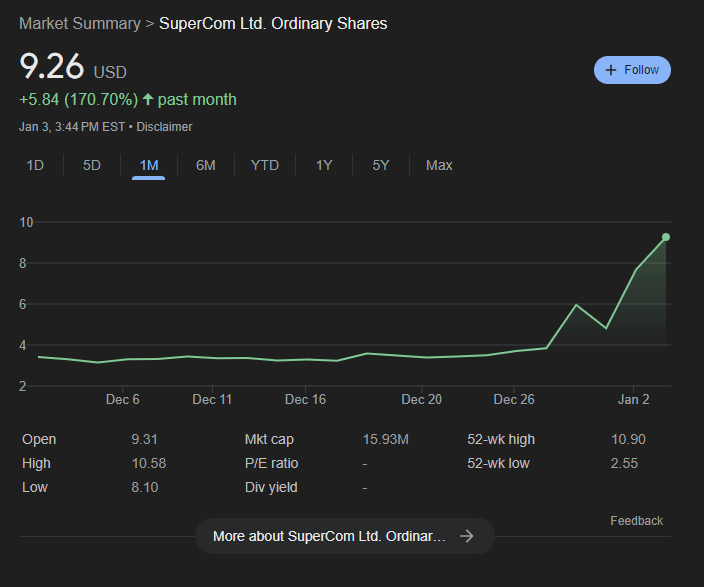704x587 pixels.
Task: Click the +5.84 (170.70%) change text
Action: coord(79,100)
